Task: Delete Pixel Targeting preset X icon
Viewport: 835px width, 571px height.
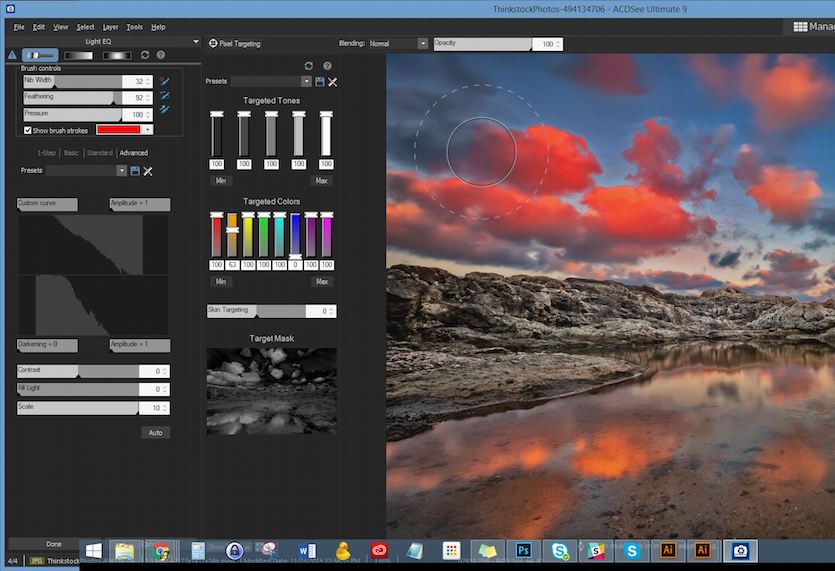Action: [333, 81]
